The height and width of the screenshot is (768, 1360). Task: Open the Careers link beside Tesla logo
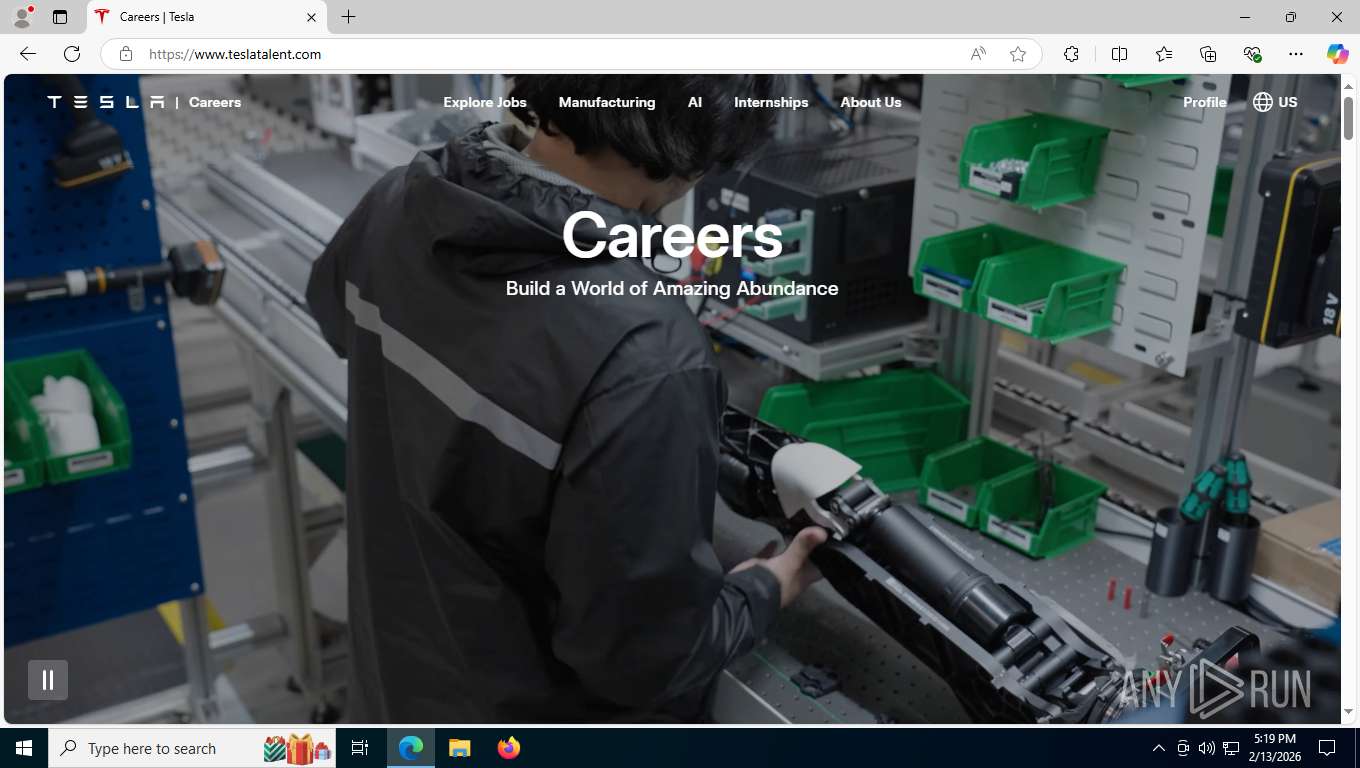(x=215, y=102)
